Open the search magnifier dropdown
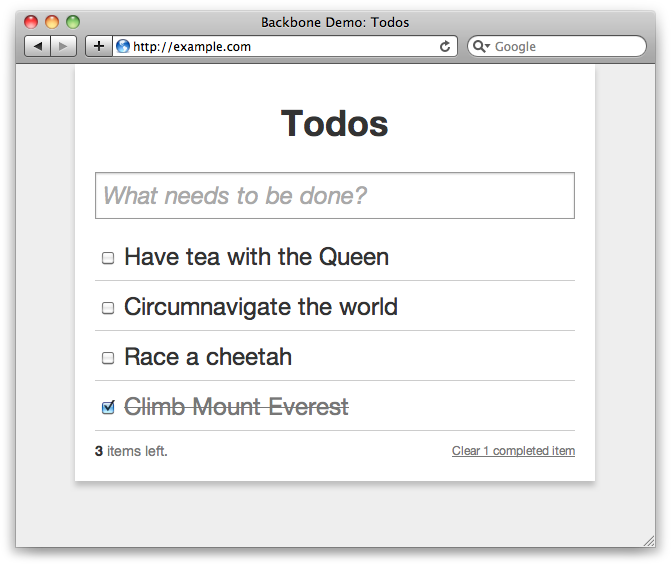Image resolution: width=671 pixels, height=564 pixels. click(481, 46)
